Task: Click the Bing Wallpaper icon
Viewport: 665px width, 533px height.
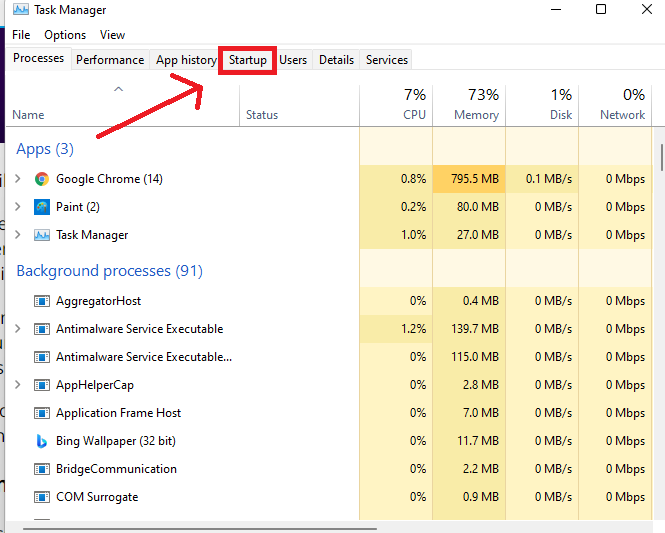Action: [41, 441]
